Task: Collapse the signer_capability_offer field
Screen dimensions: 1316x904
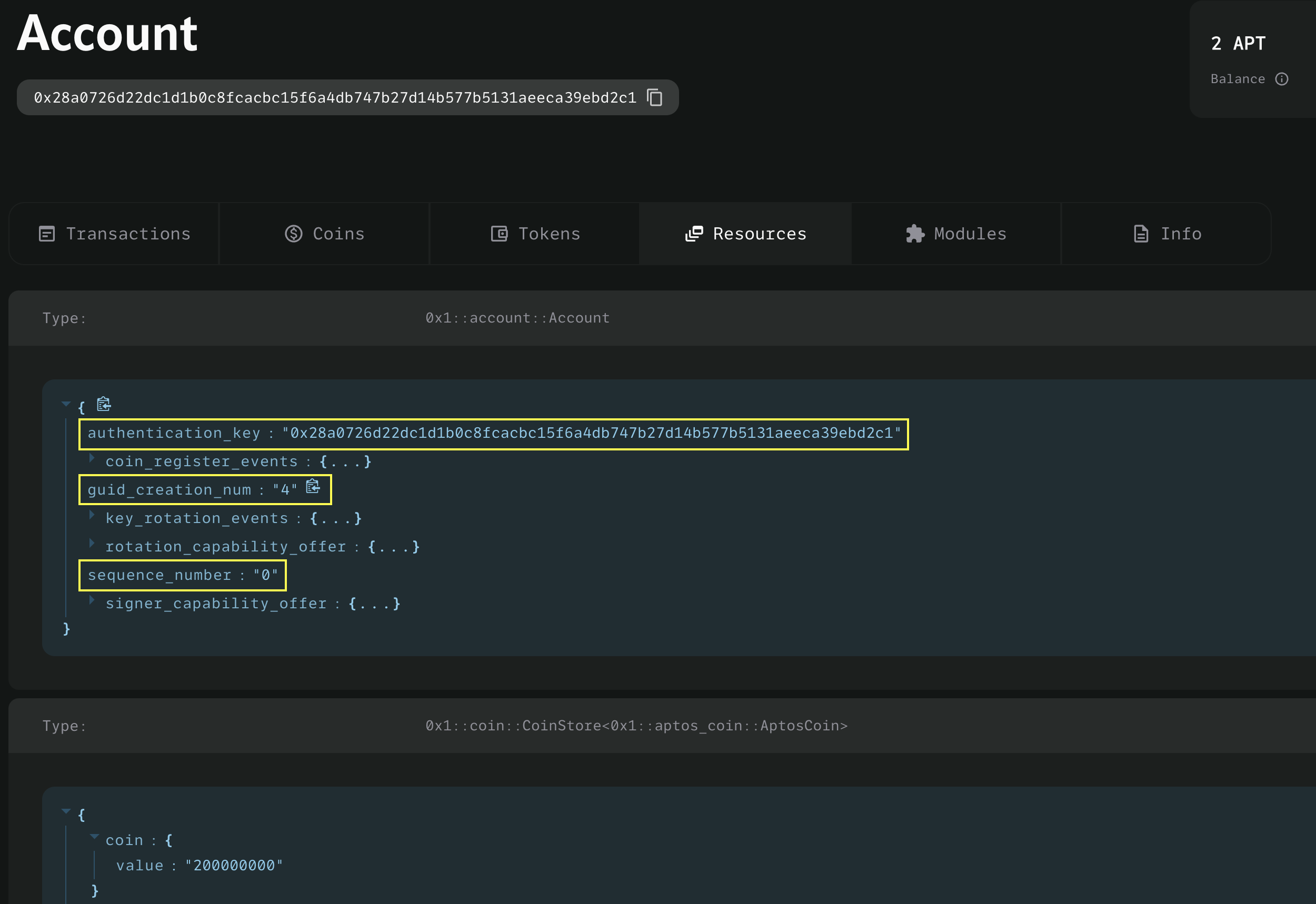Action: (x=93, y=603)
